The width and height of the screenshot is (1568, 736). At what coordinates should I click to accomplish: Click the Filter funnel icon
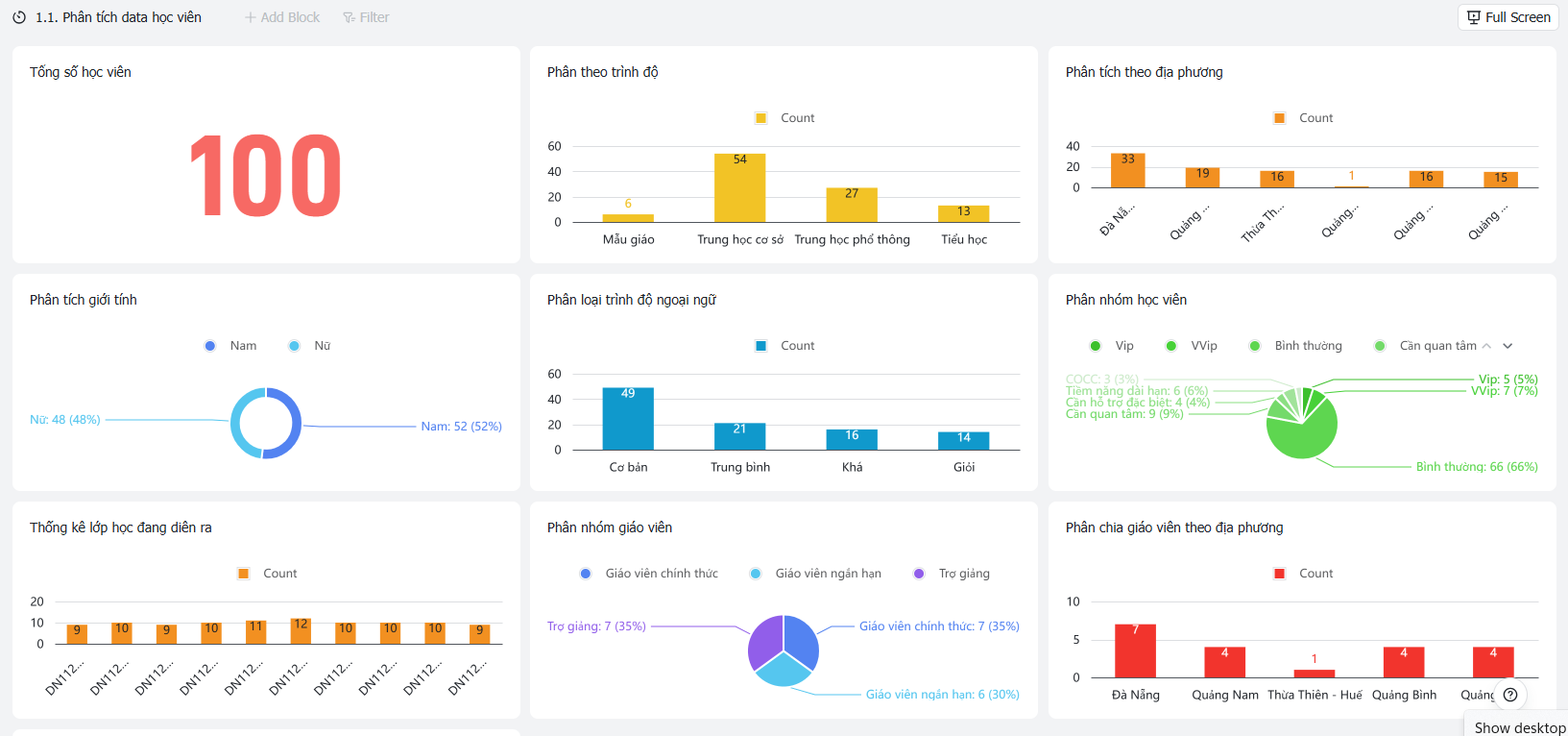(x=349, y=17)
